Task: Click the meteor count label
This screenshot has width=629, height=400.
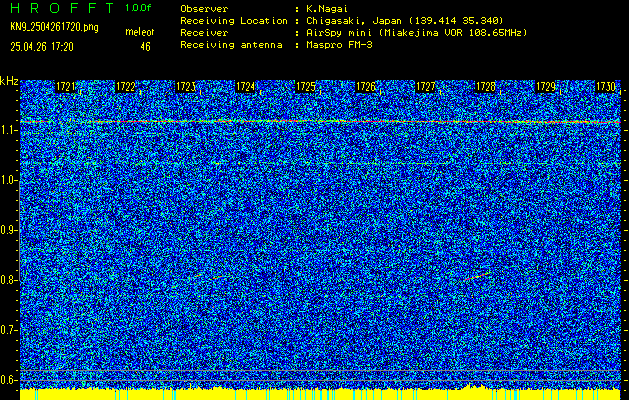Action: point(140,32)
